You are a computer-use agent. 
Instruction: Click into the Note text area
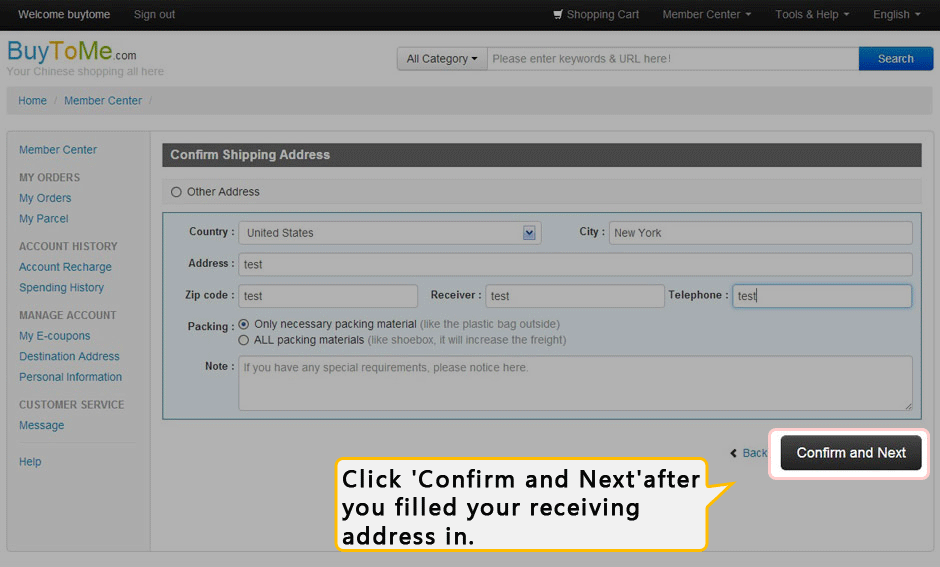click(x=574, y=383)
